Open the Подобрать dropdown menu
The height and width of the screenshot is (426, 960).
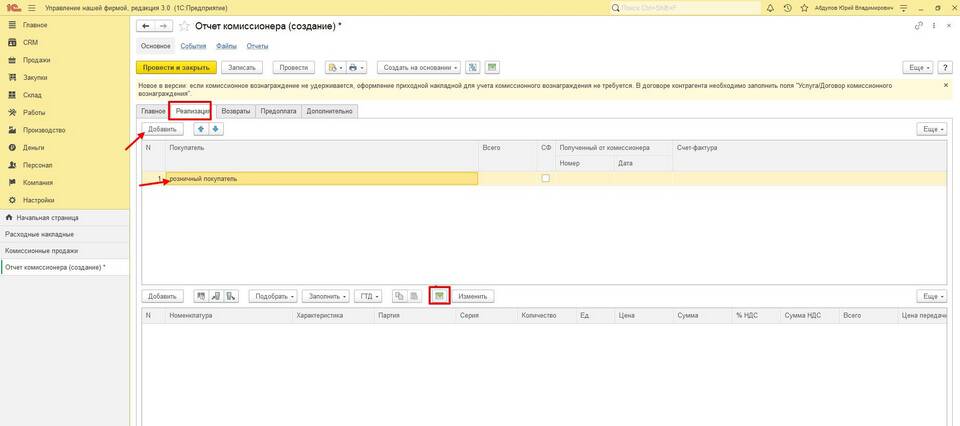point(275,296)
